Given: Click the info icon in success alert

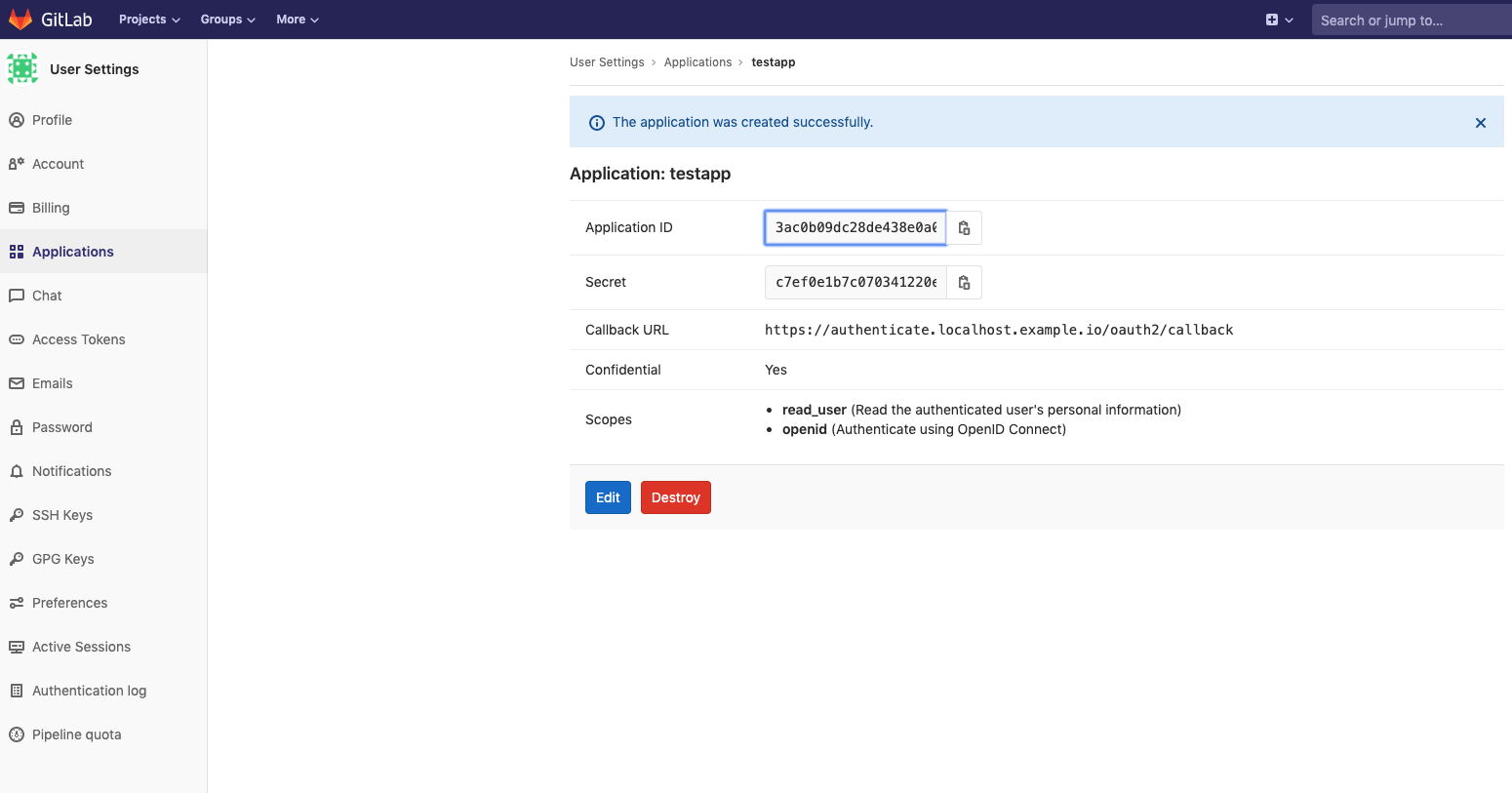Looking at the screenshot, I should tap(597, 123).
